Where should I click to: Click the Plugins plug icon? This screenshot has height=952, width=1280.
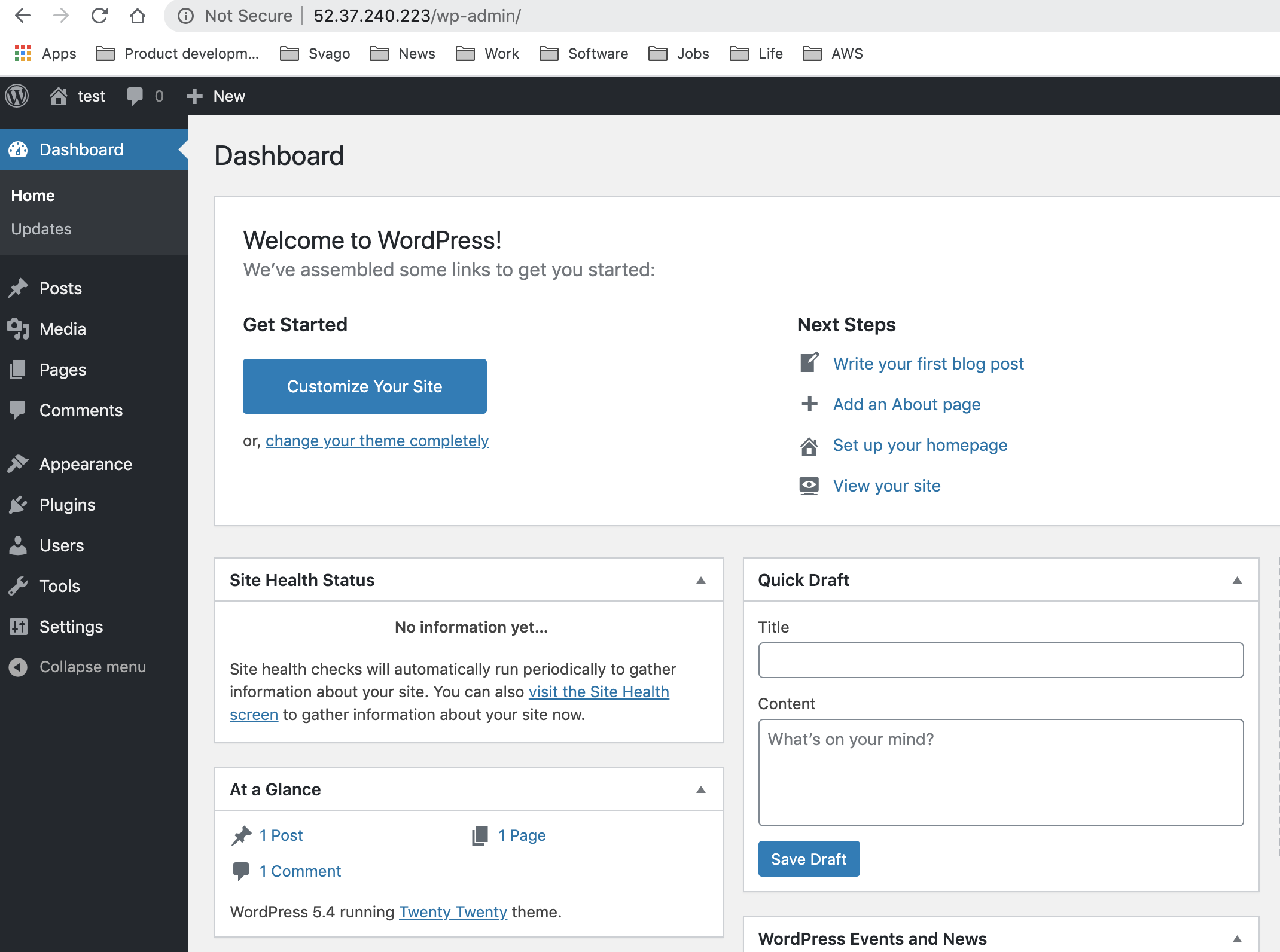coord(19,505)
